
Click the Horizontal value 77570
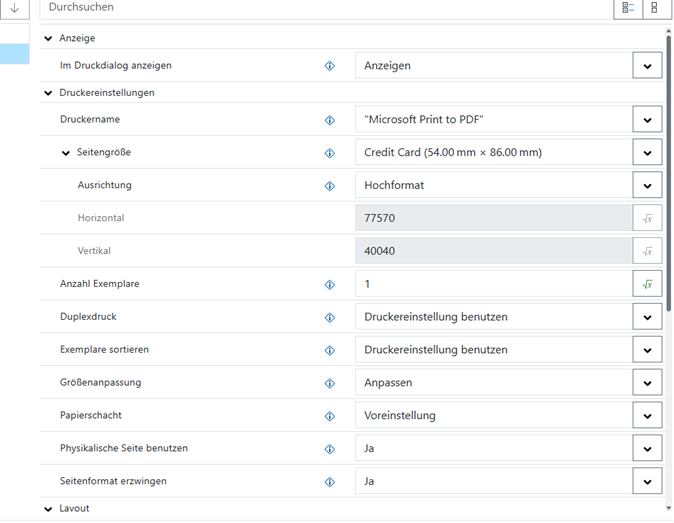(493, 218)
